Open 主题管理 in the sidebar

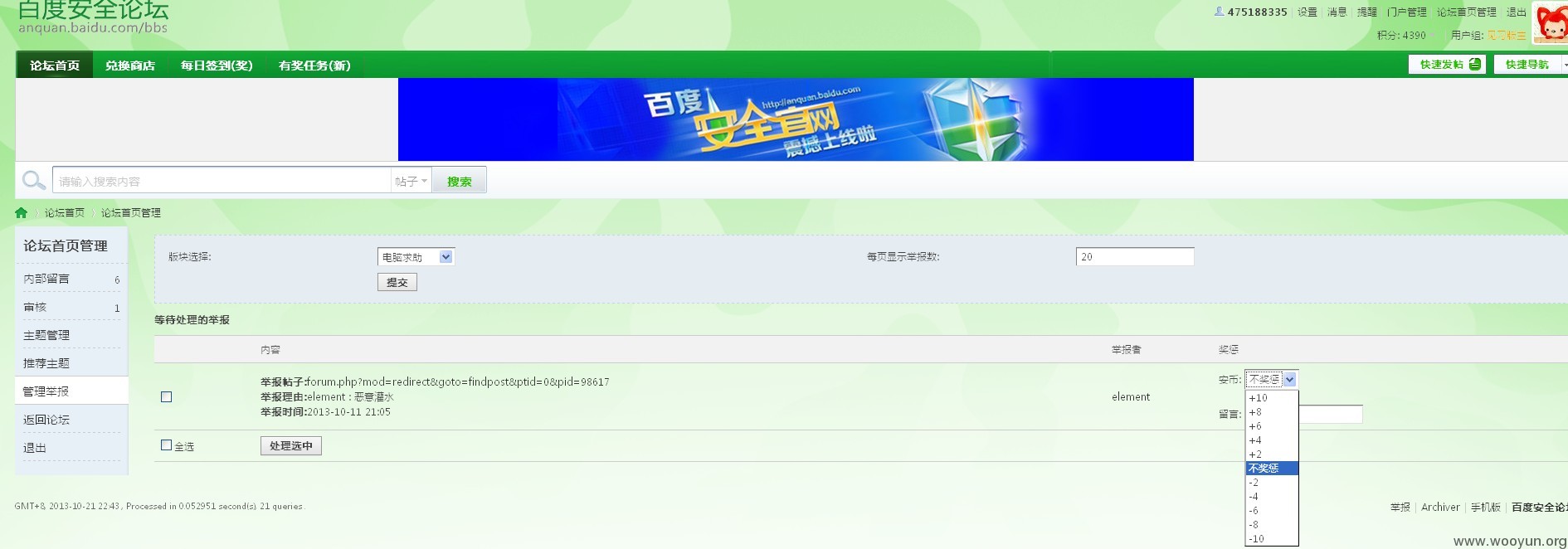tap(71, 335)
